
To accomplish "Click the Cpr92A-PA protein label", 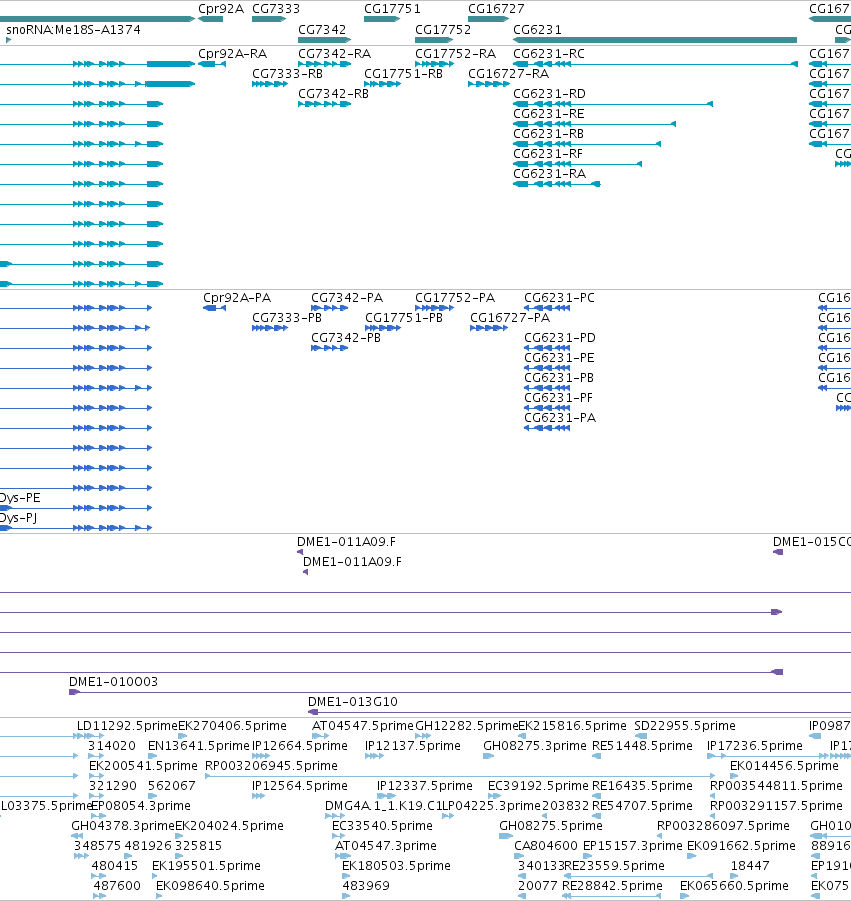I will (x=237, y=298).
